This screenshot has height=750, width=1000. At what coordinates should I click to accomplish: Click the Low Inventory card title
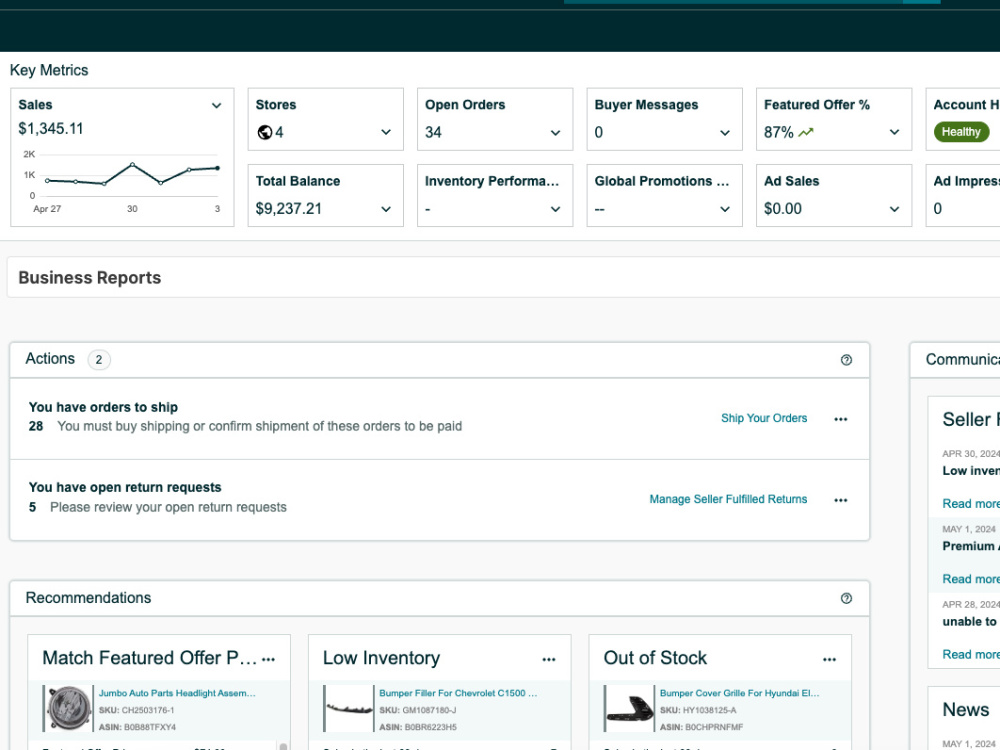coord(381,658)
